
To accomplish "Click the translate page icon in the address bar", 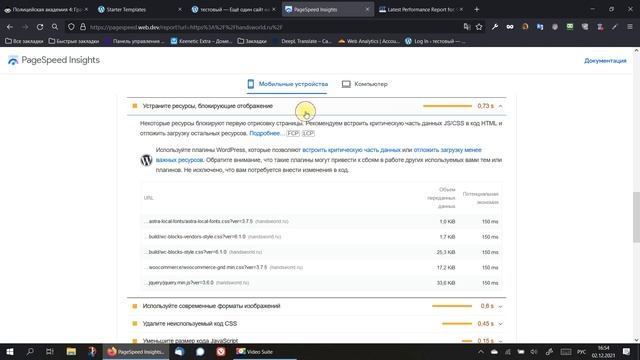I will tap(467, 27).
